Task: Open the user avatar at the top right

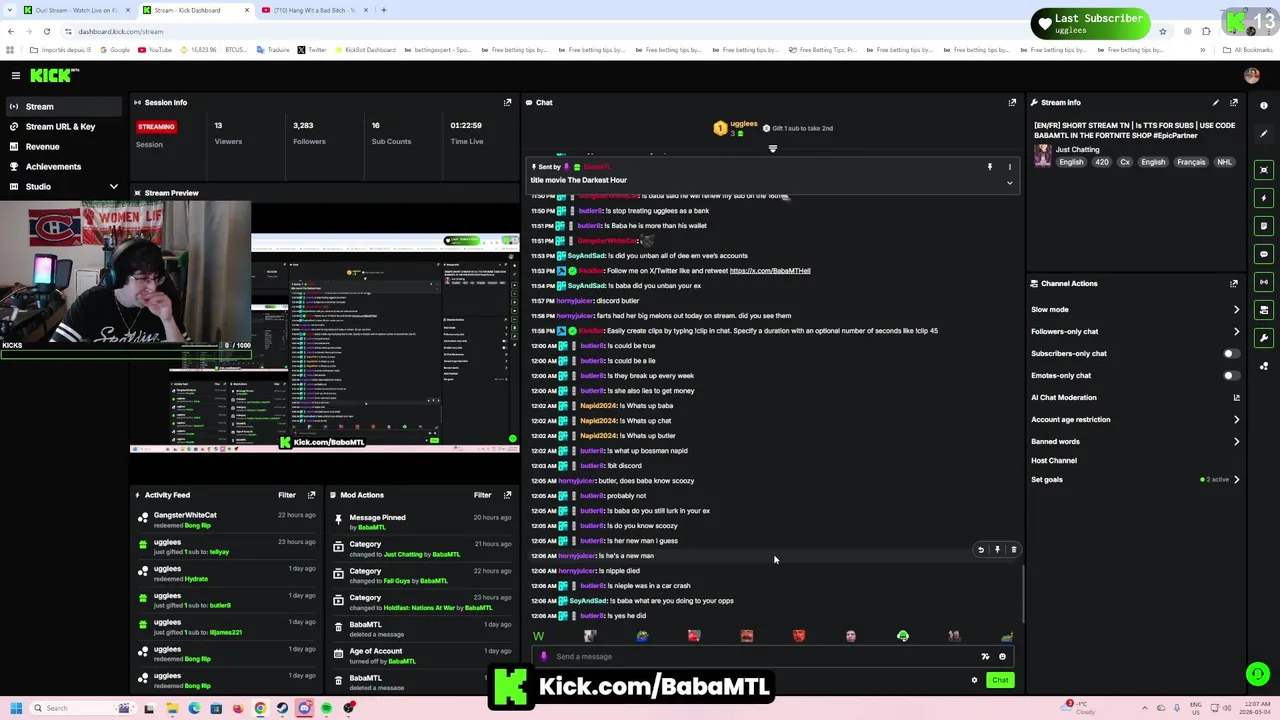Action: [x=1252, y=75]
